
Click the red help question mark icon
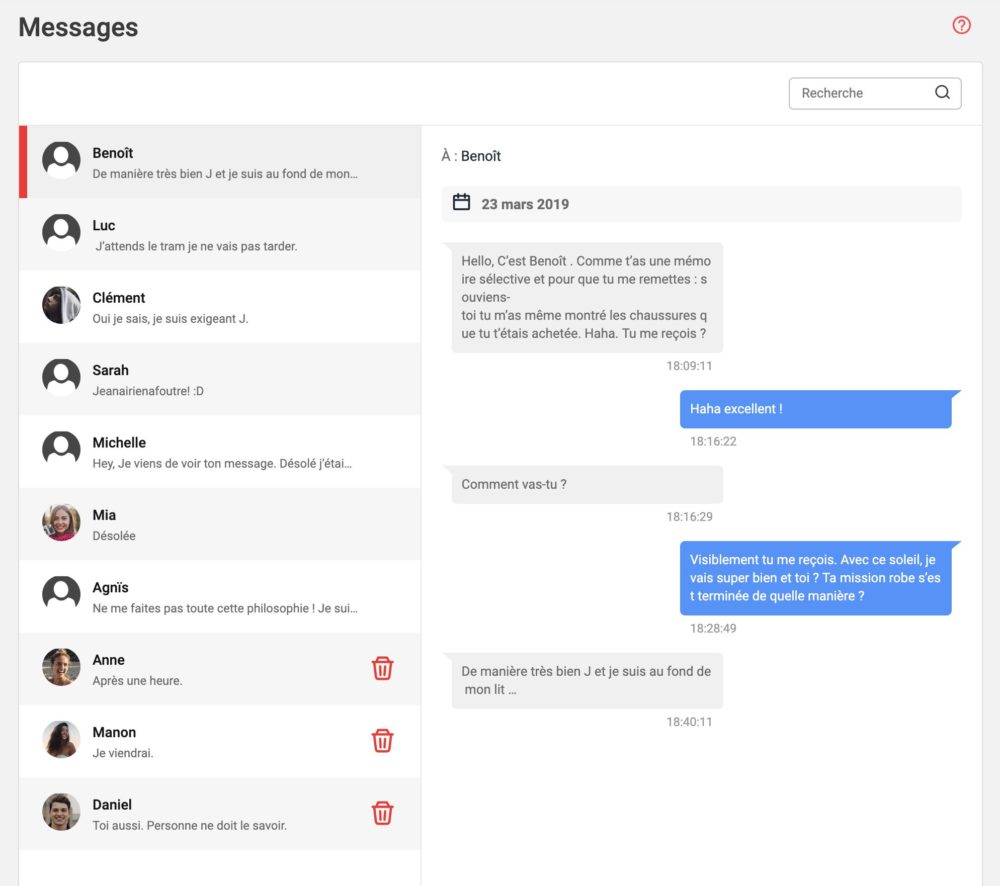(x=961, y=26)
